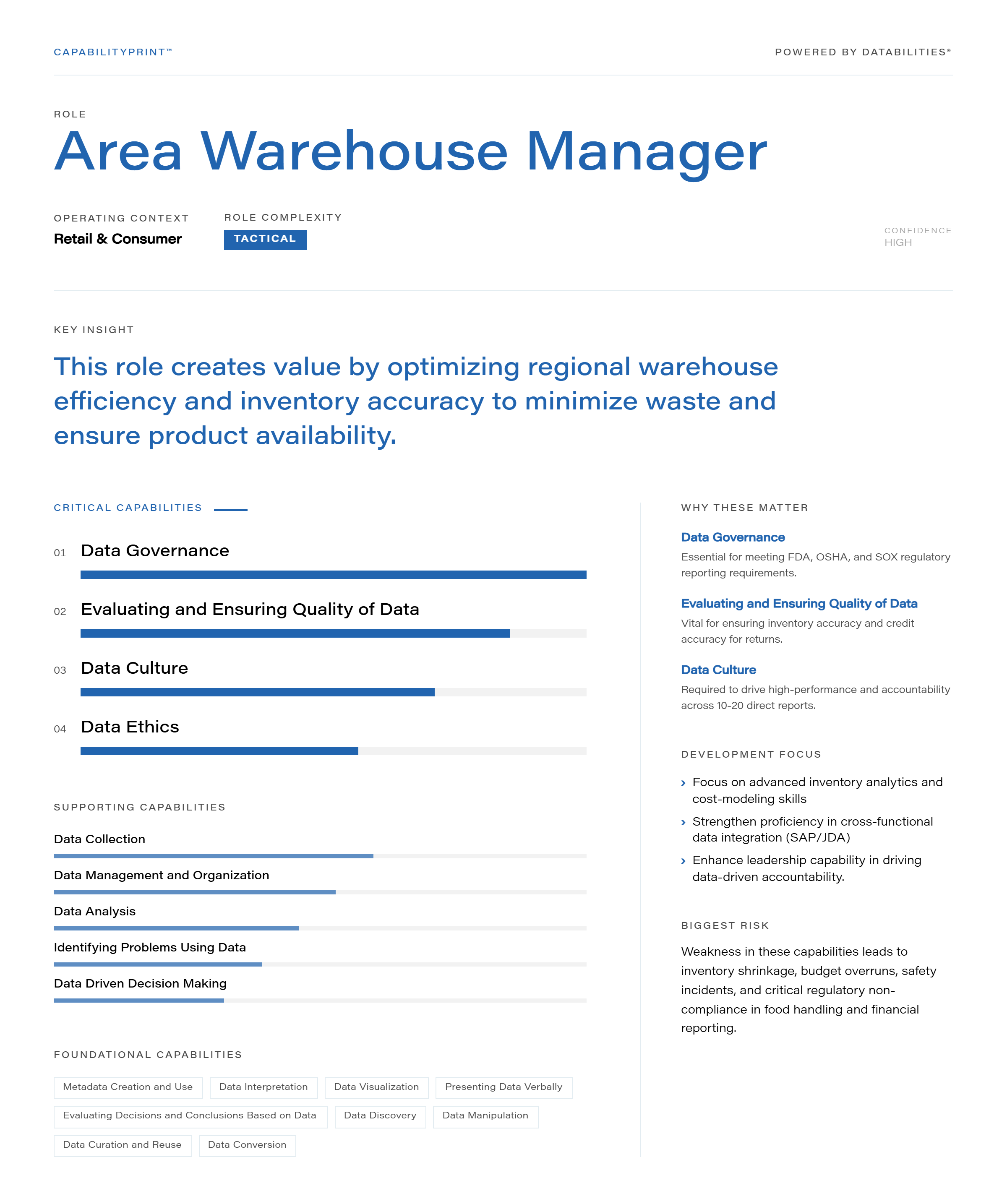The width and height of the screenshot is (1007, 1204).
Task: Click chevron beside cross-functional data integration bullet
Action: pyautogui.click(x=683, y=822)
